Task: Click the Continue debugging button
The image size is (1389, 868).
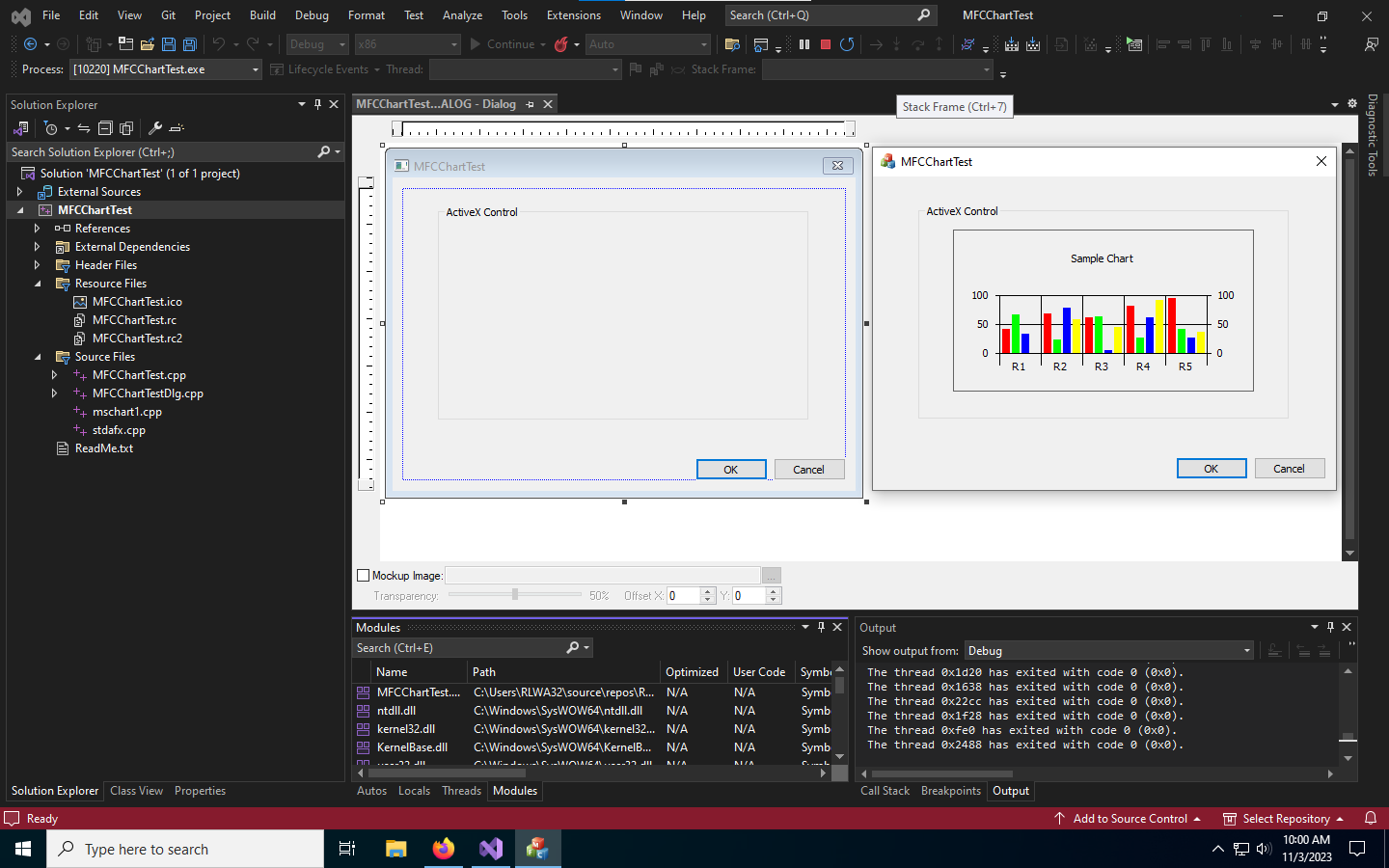Action: coord(502,44)
